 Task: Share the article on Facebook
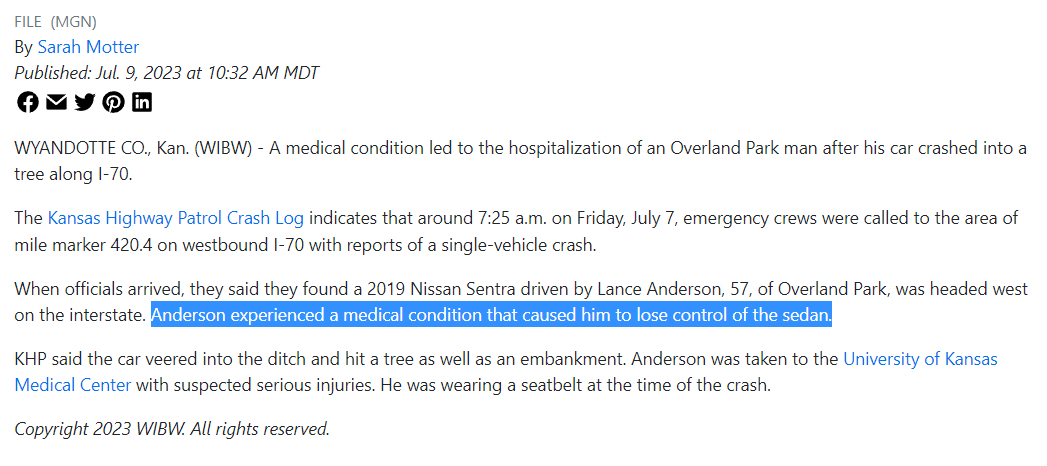point(27,102)
